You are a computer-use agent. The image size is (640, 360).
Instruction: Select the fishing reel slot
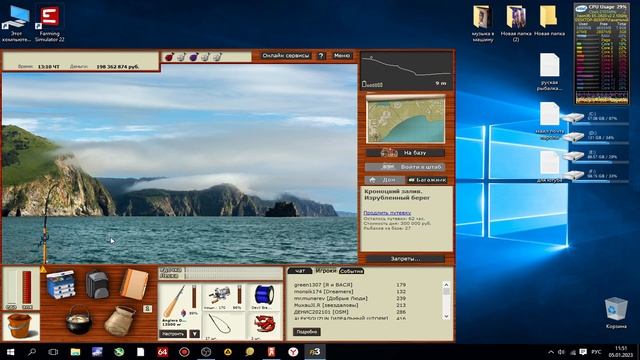point(224,296)
